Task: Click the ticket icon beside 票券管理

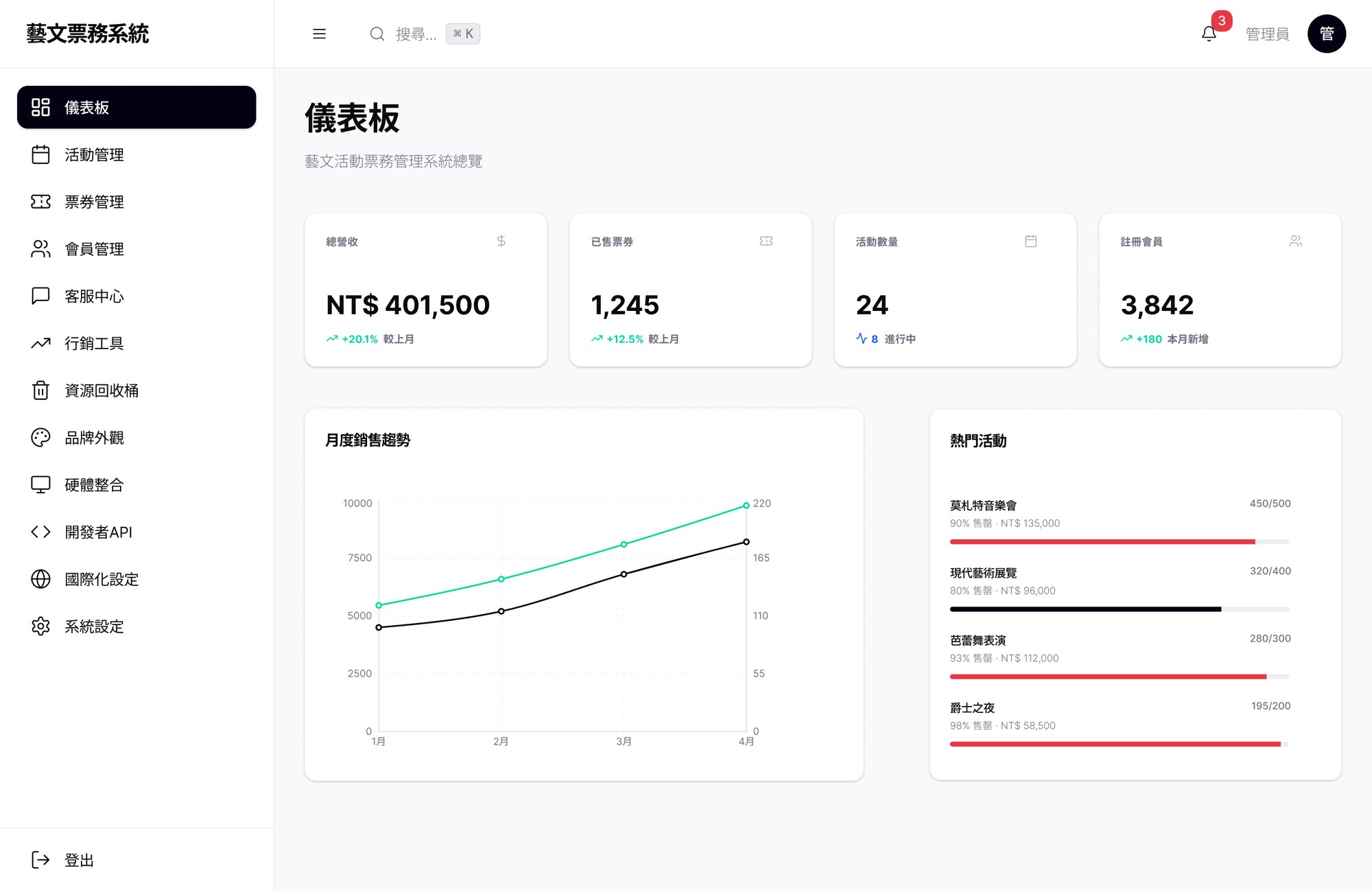Action: (x=40, y=202)
